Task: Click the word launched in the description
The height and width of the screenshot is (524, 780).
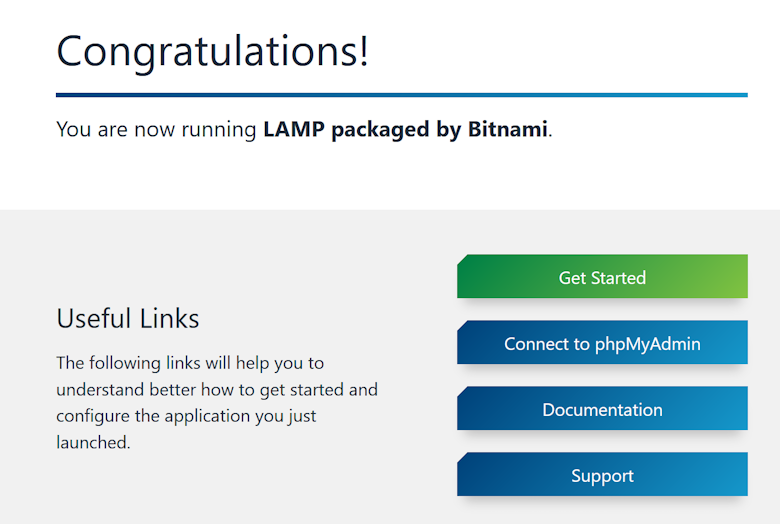Action: pos(92,442)
